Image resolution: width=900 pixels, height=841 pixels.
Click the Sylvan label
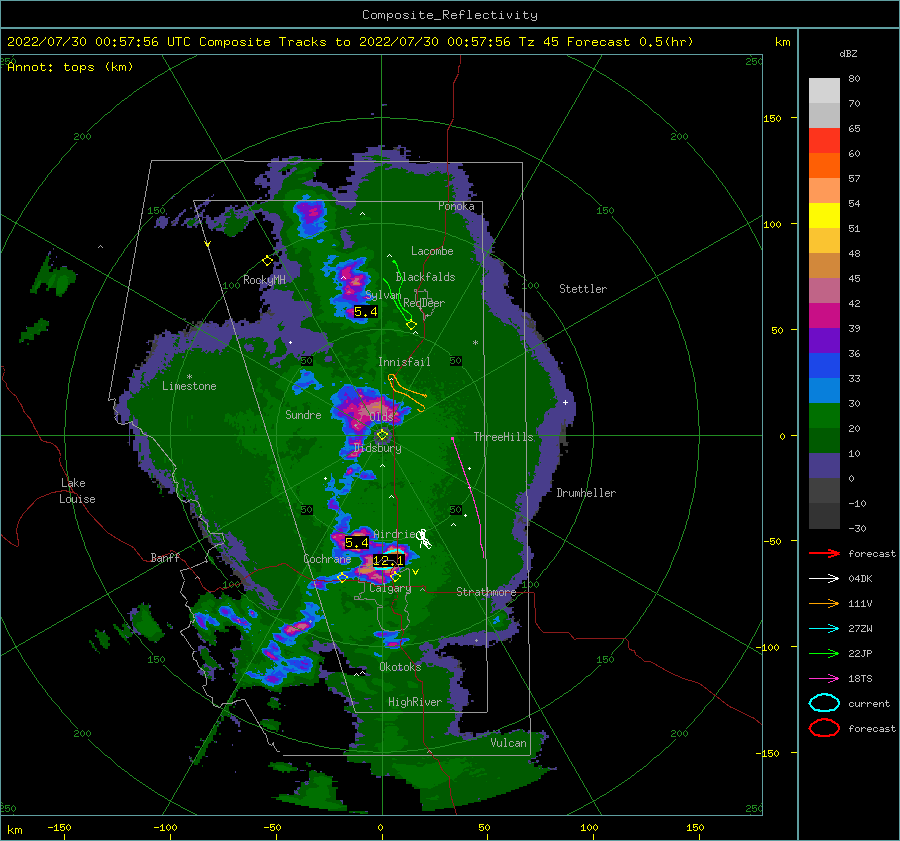pyautogui.click(x=383, y=295)
